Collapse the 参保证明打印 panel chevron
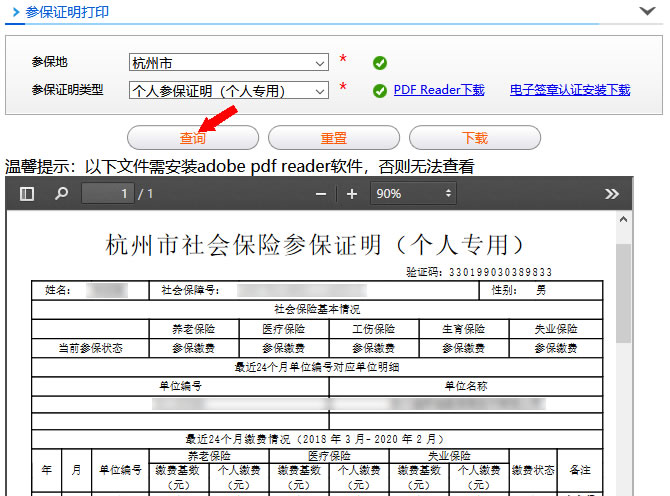This screenshot has height=496, width=670. [x=647, y=11]
